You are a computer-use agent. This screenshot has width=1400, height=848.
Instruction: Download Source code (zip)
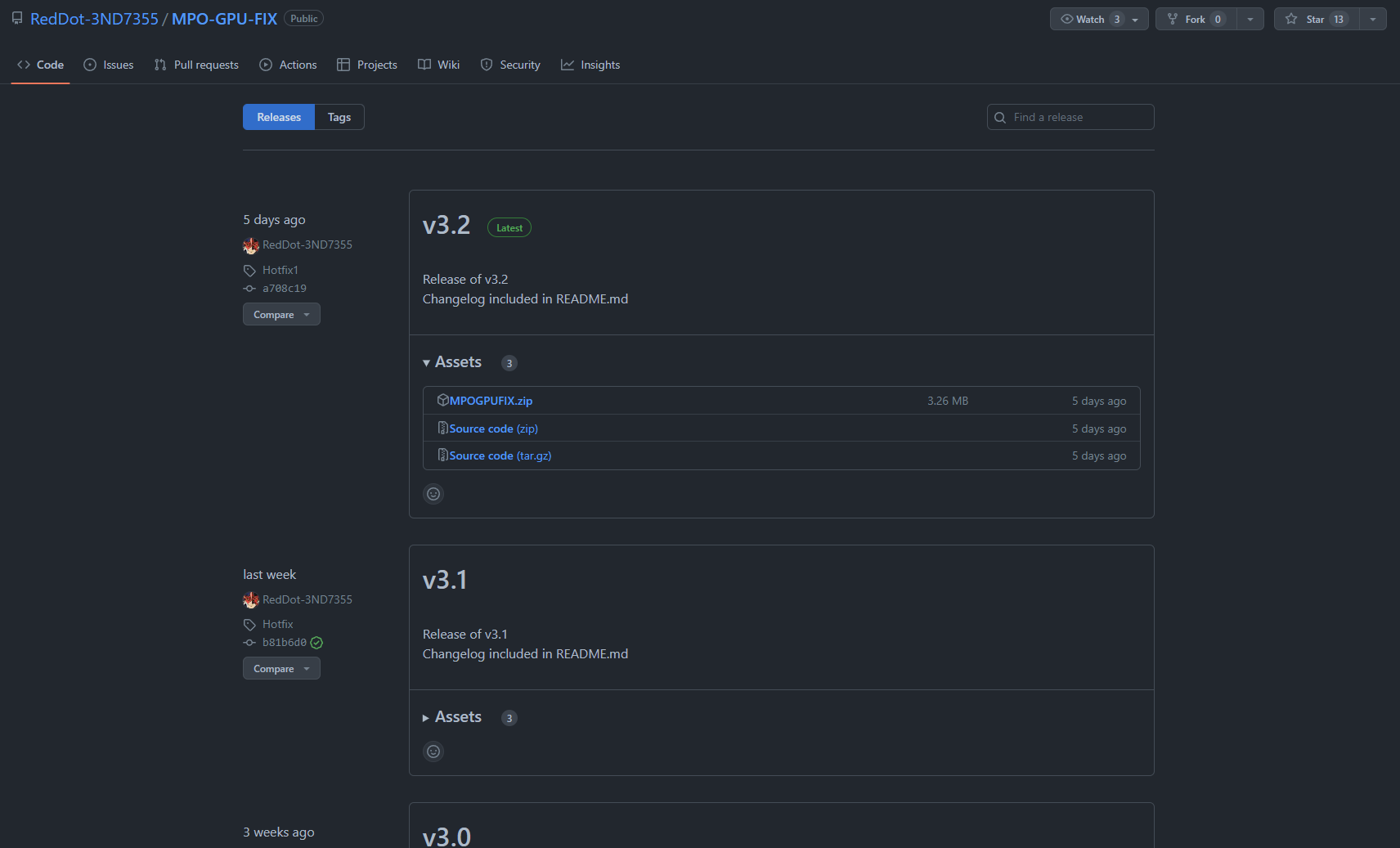click(493, 428)
